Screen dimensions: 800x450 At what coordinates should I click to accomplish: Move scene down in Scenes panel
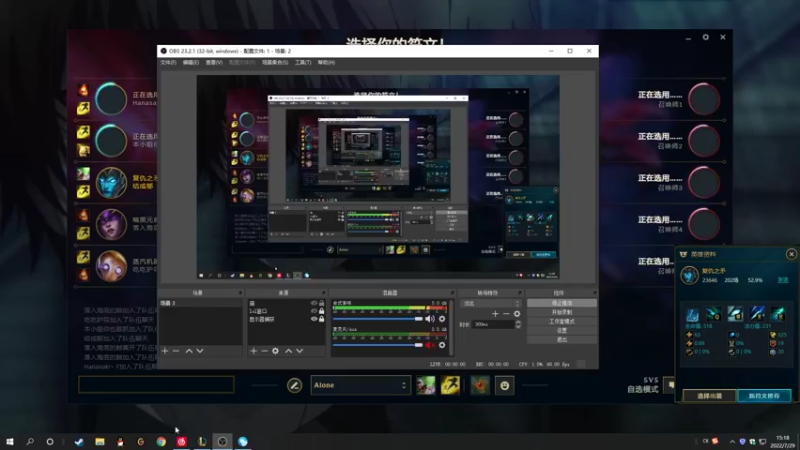point(200,351)
